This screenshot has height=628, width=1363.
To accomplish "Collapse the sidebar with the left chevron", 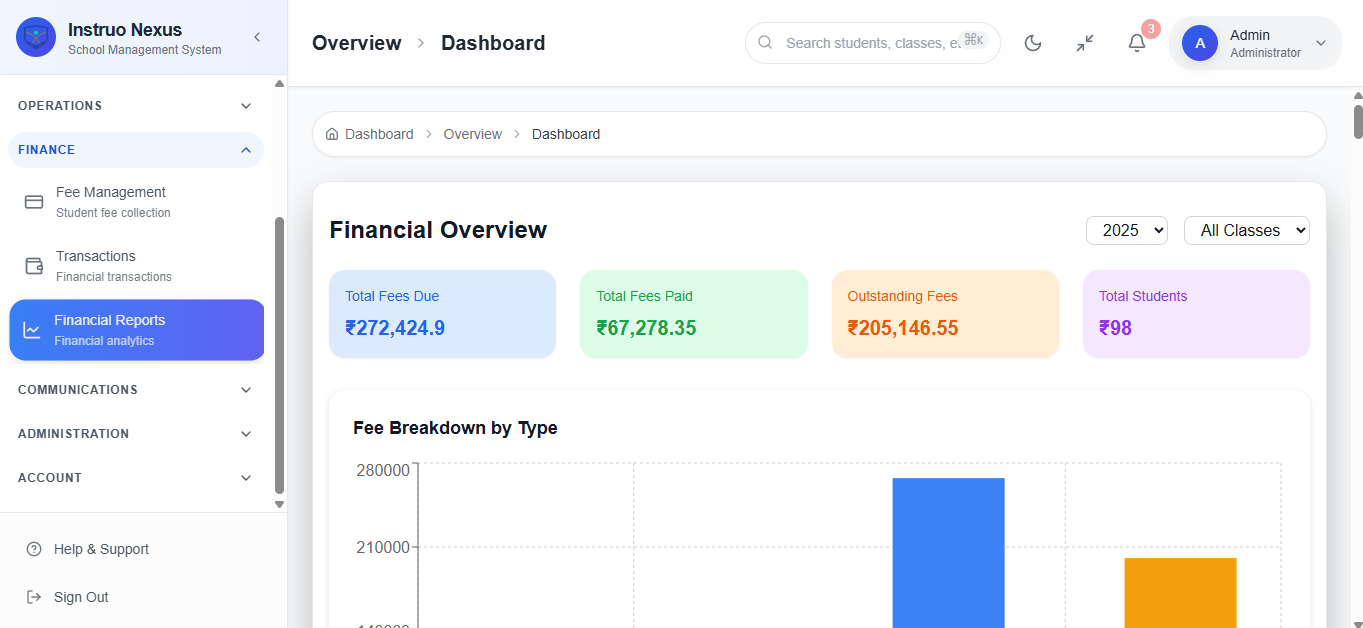I will click(x=257, y=37).
